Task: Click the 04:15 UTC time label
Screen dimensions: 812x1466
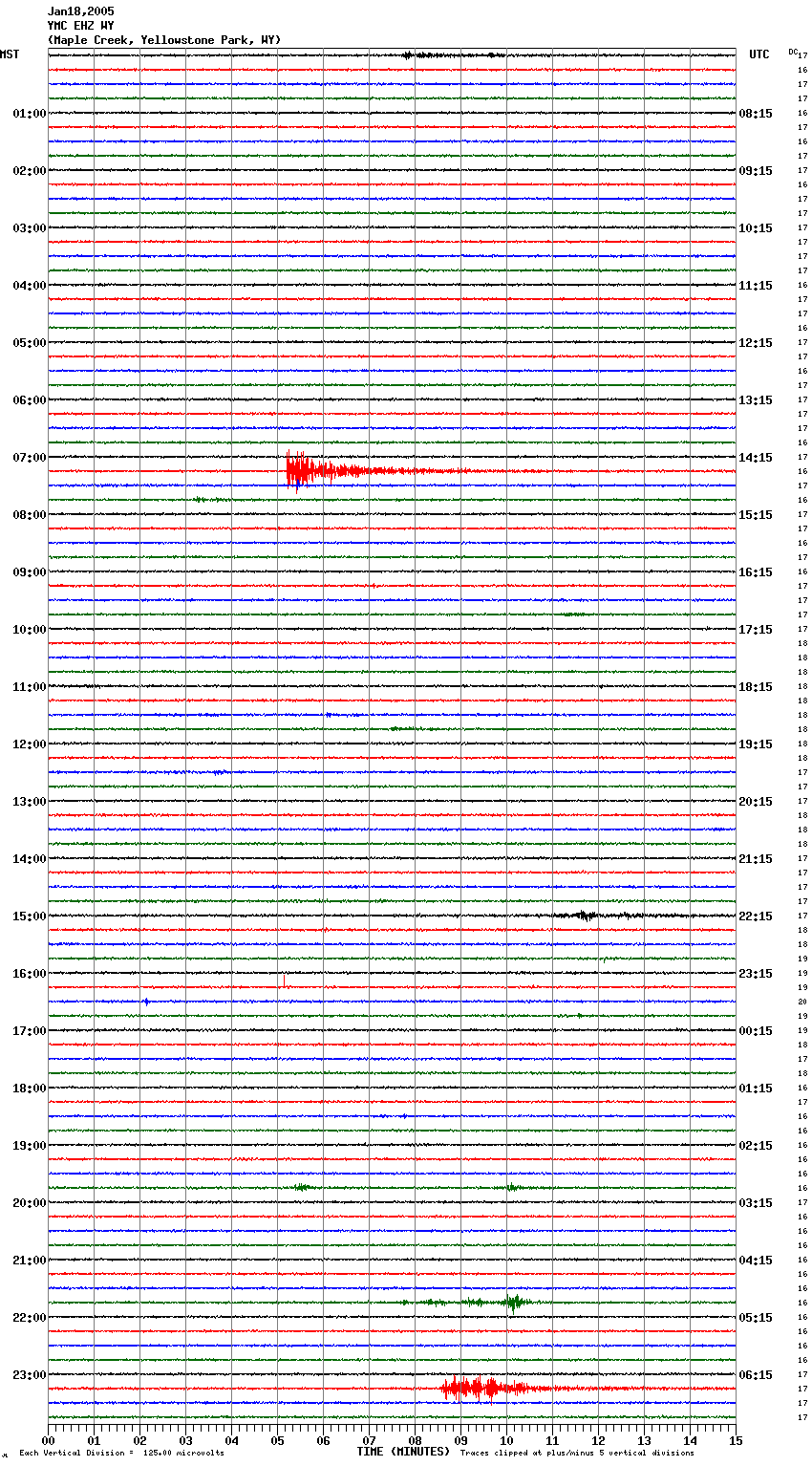Action: (x=756, y=1261)
